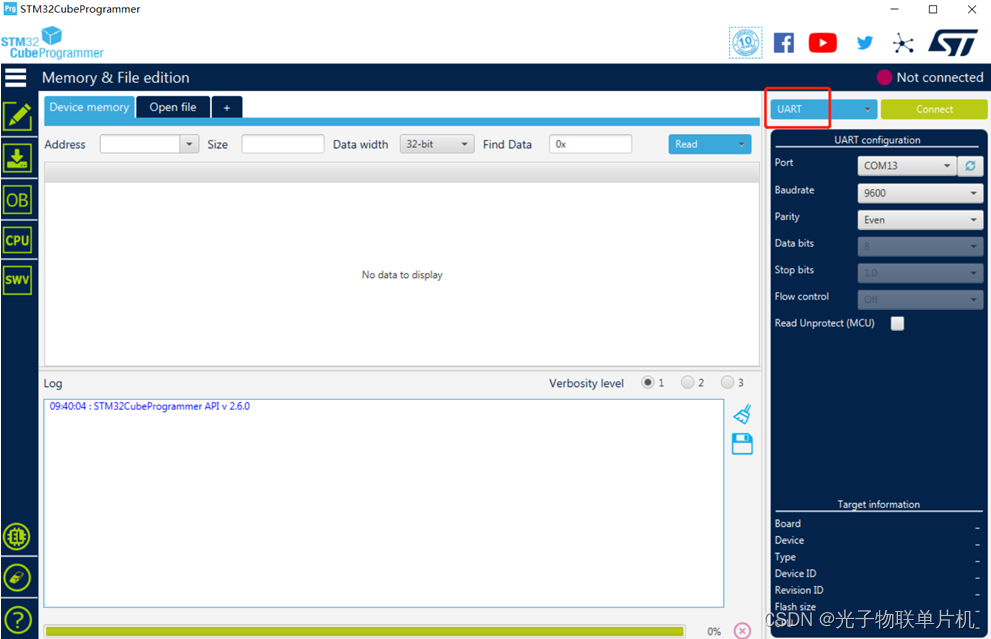The width and height of the screenshot is (991, 639).
Task: Click the green Connect button
Action: pos(934,109)
